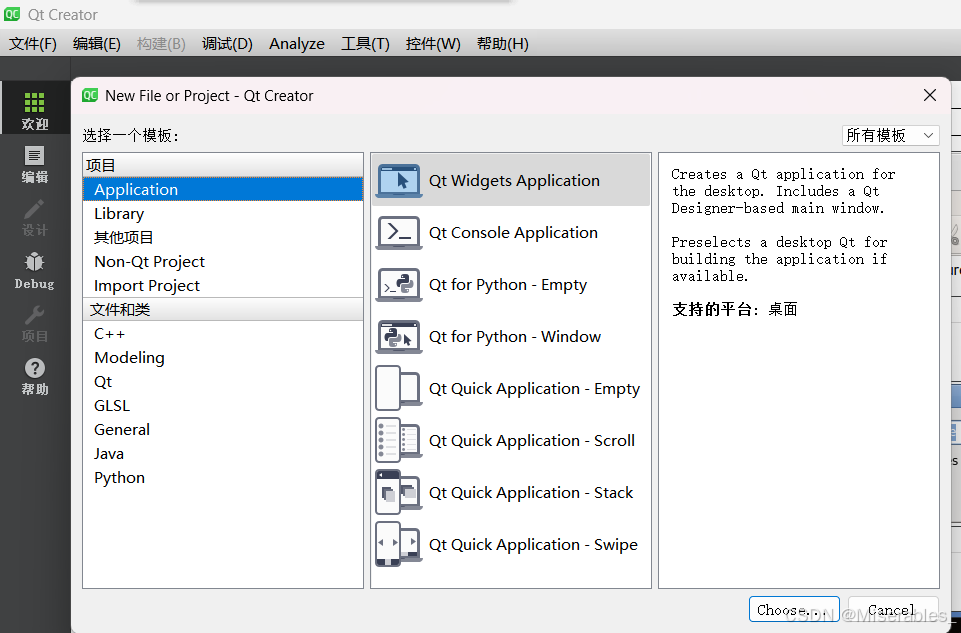Image resolution: width=961 pixels, height=633 pixels.
Task: Open the 控件(W) menu
Action: [x=433, y=44]
